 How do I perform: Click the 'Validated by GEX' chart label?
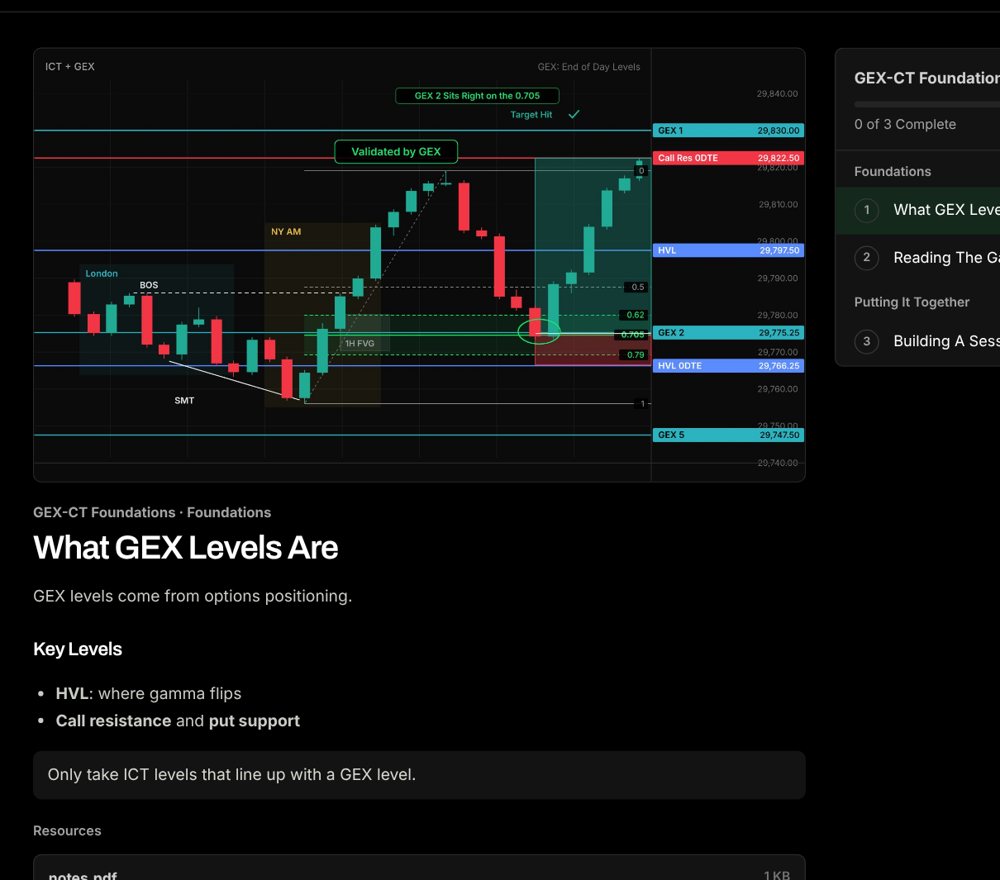tap(396, 152)
